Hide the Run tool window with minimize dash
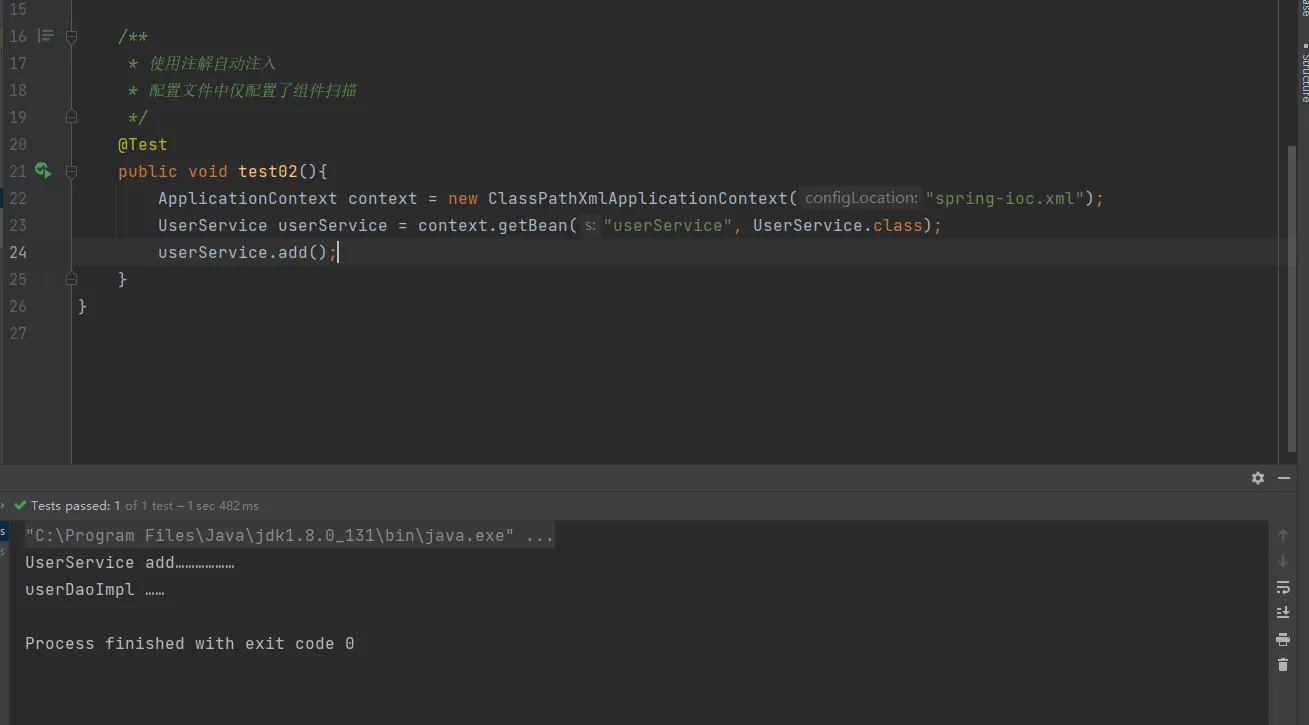The height and width of the screenshot is (725, 1309). pos(1284,478)
